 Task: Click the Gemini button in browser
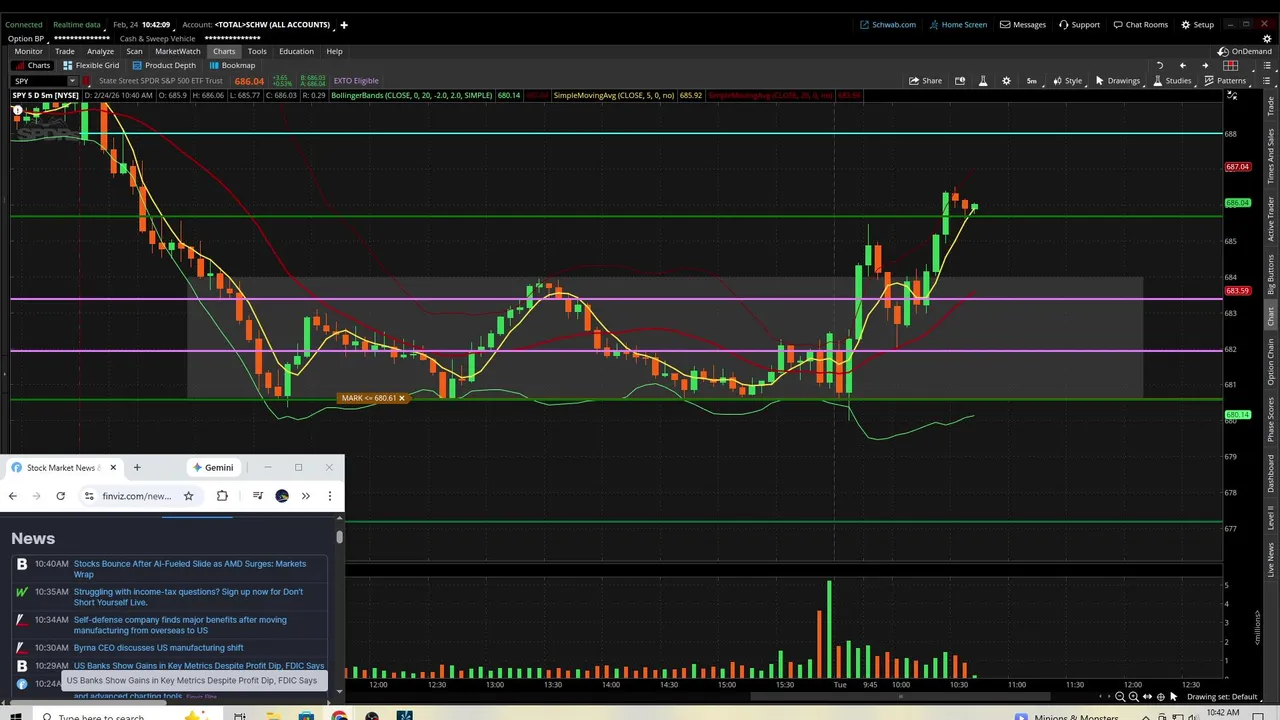[213, 467]
